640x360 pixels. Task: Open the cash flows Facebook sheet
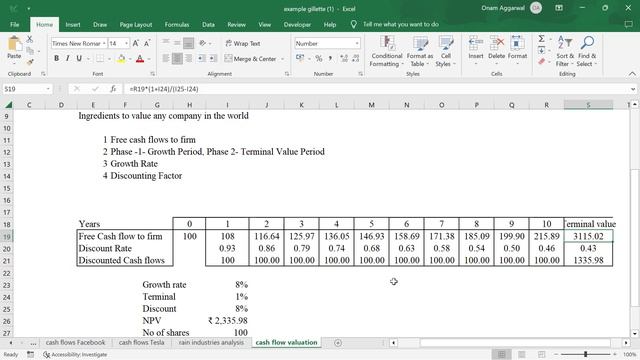coord(75,342)
